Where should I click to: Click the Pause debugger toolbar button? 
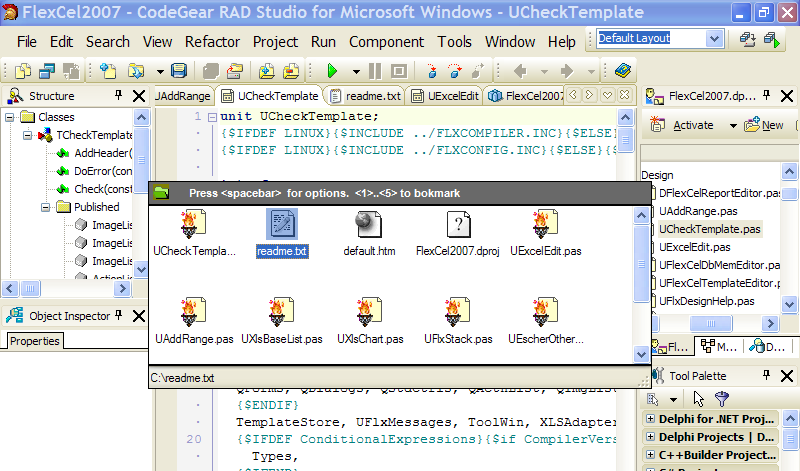(375, 71)
